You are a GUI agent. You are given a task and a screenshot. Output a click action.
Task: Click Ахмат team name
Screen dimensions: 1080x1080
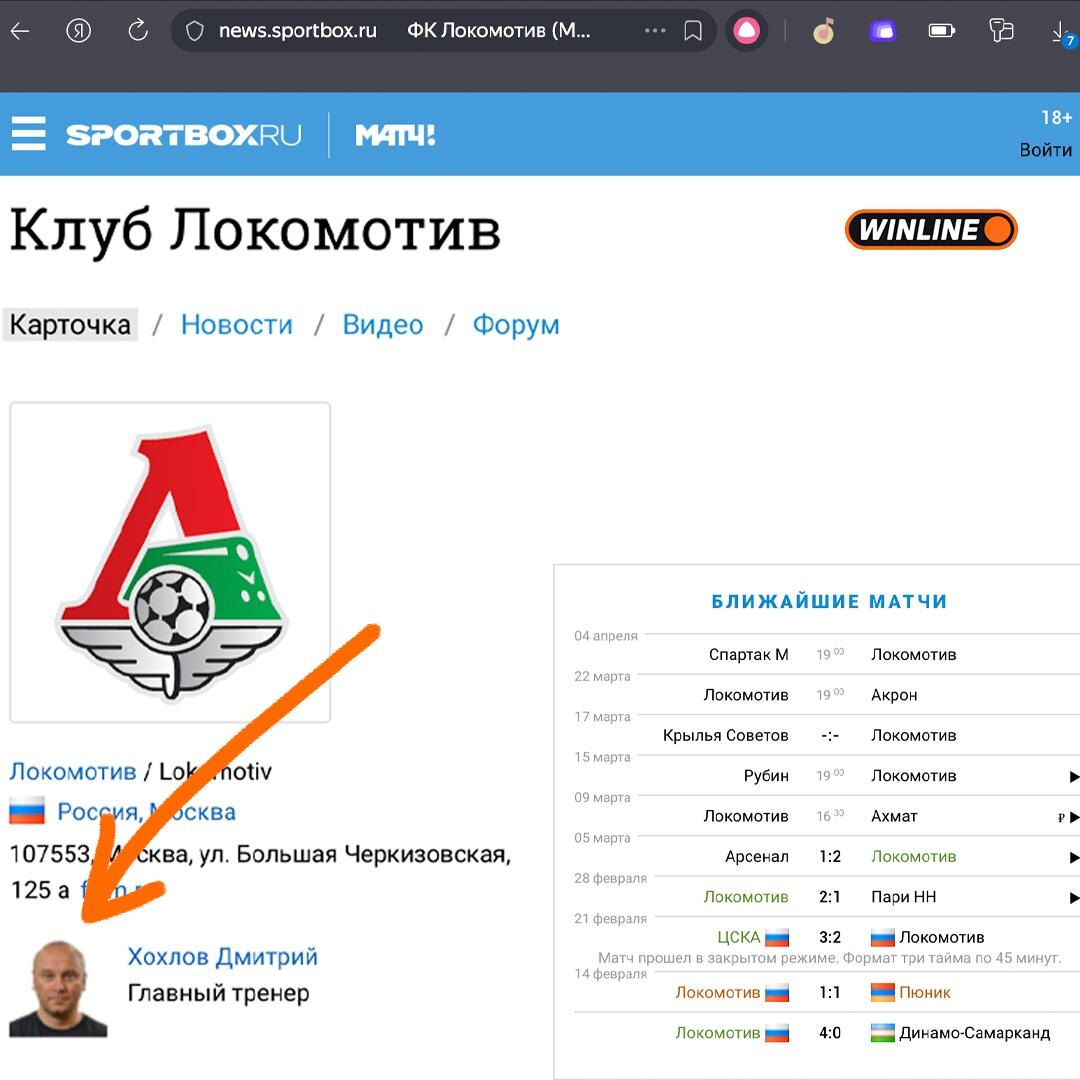tap(894, 816)
